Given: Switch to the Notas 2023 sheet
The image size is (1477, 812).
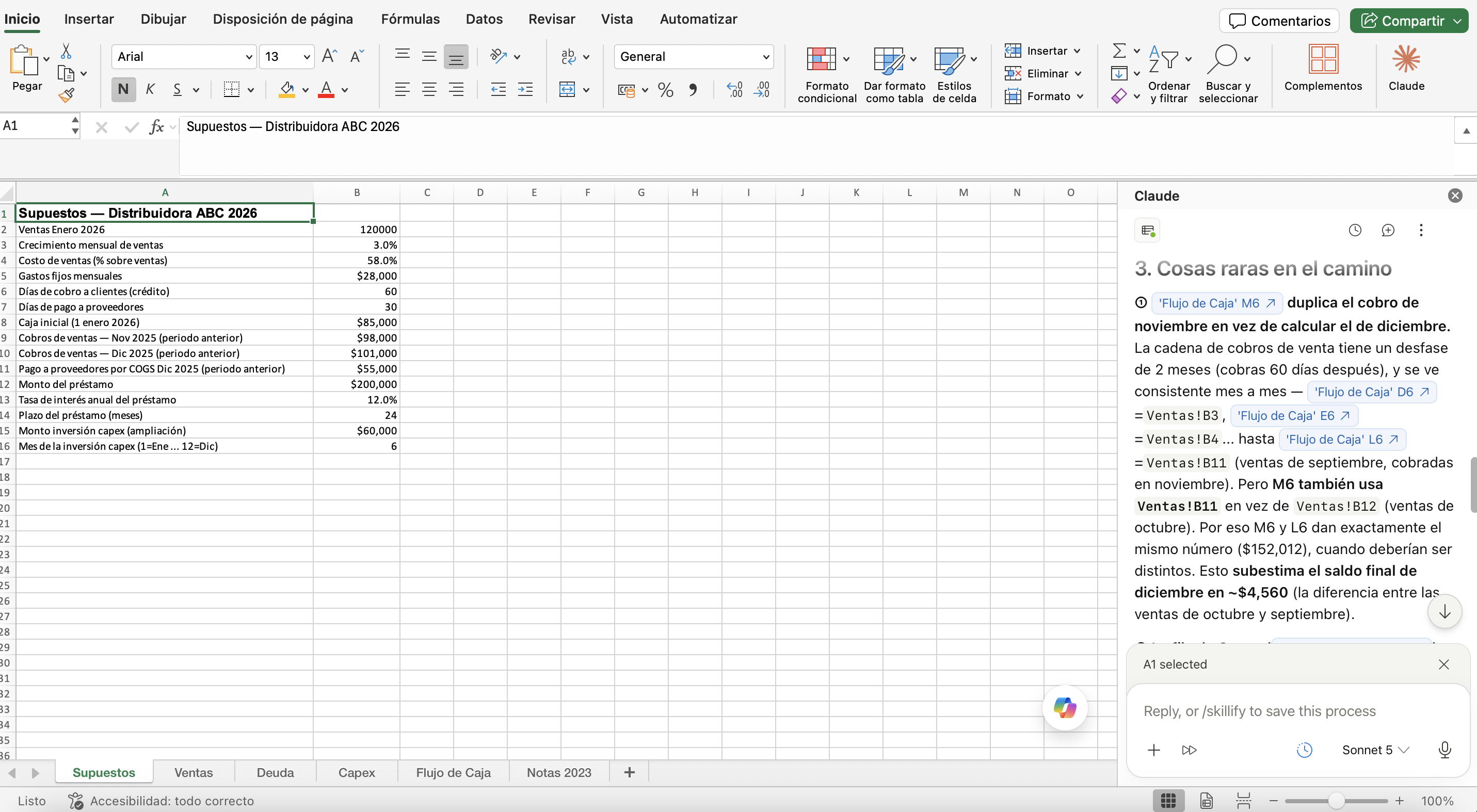Looking at the screenshot, I should [x=558, y=772].
